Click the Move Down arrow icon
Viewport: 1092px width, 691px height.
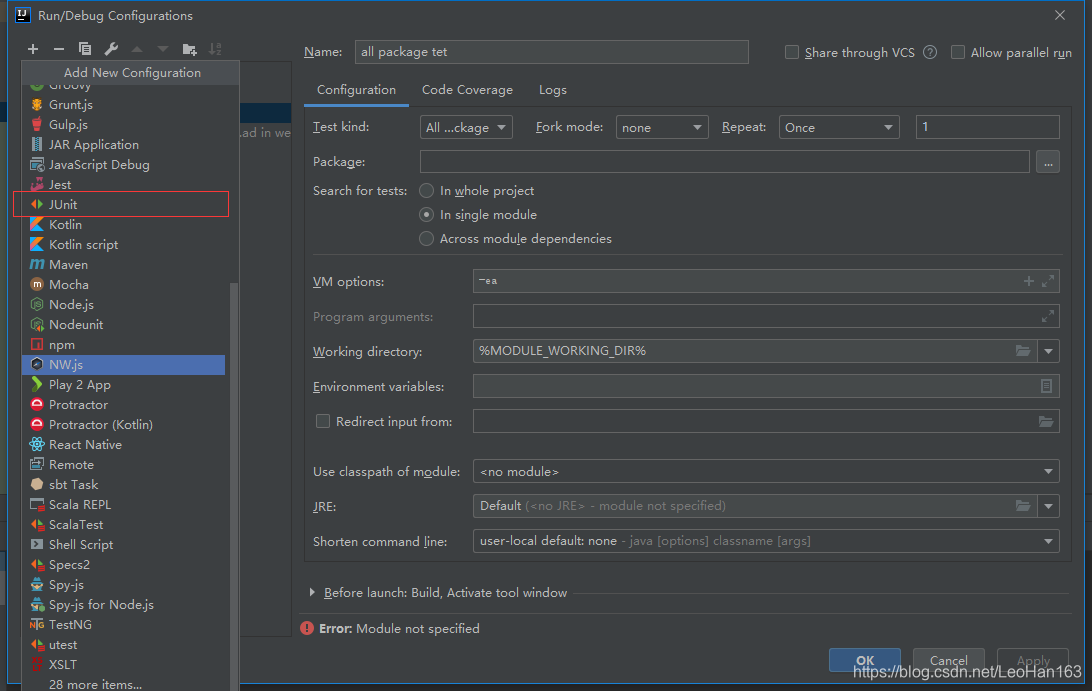pos(163,49)
